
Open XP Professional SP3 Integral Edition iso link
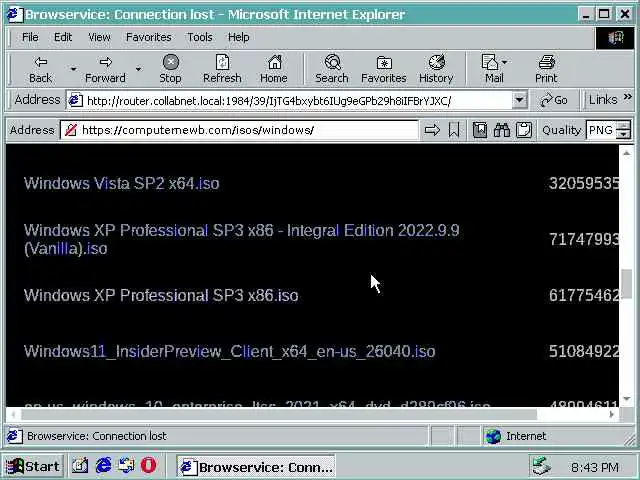(242, 239)
